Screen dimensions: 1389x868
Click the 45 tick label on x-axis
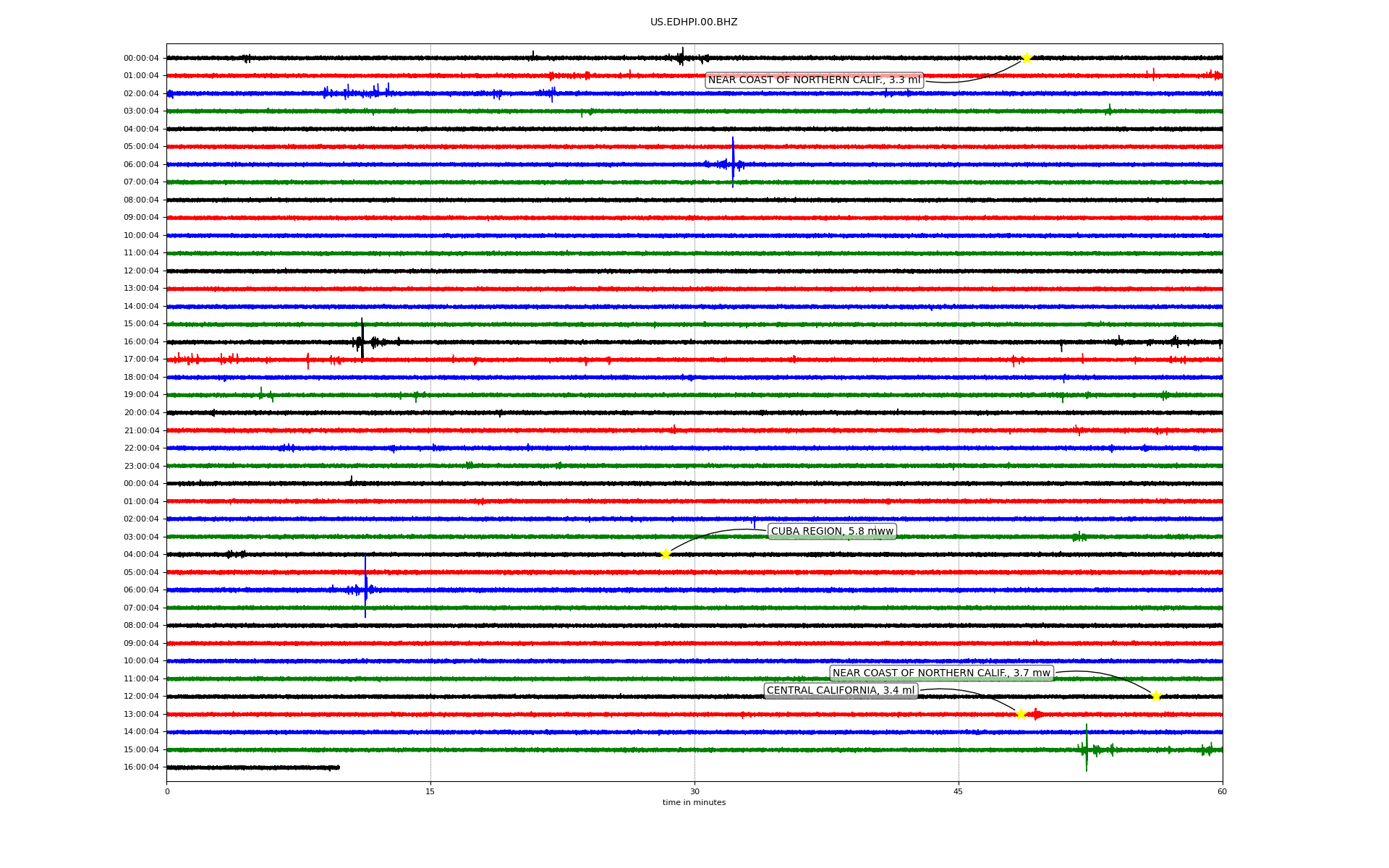[959, 791]
